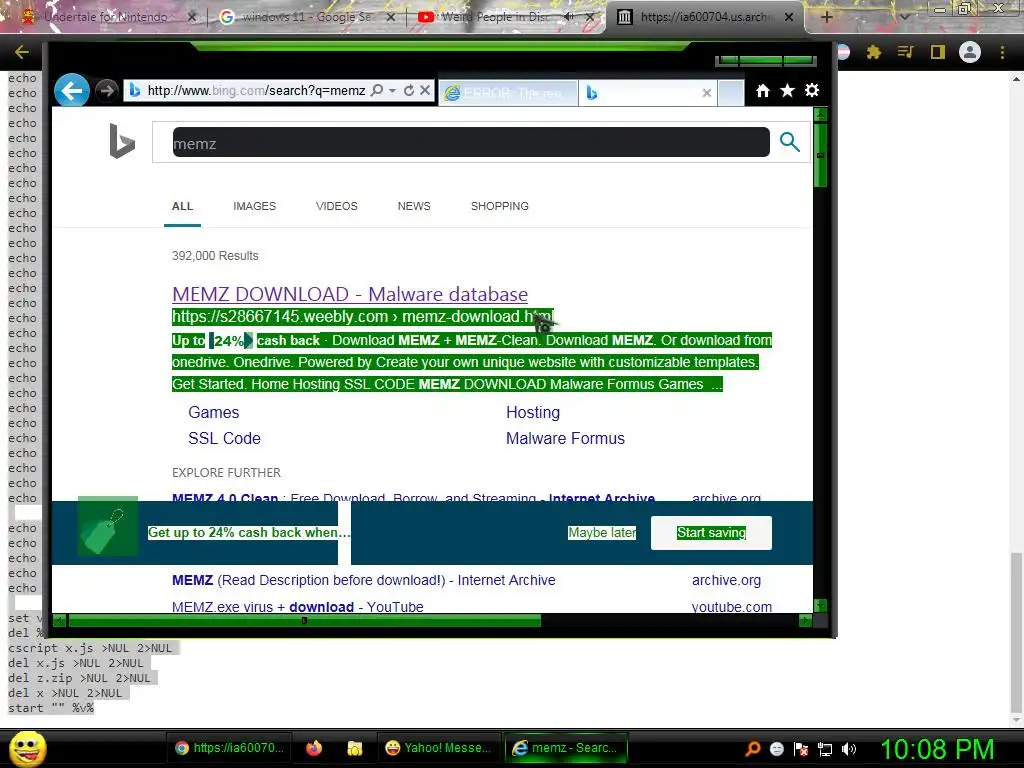Click Maybe later on the cash back banner
The image size is (1024, 768).
click(x=601, y=533)
